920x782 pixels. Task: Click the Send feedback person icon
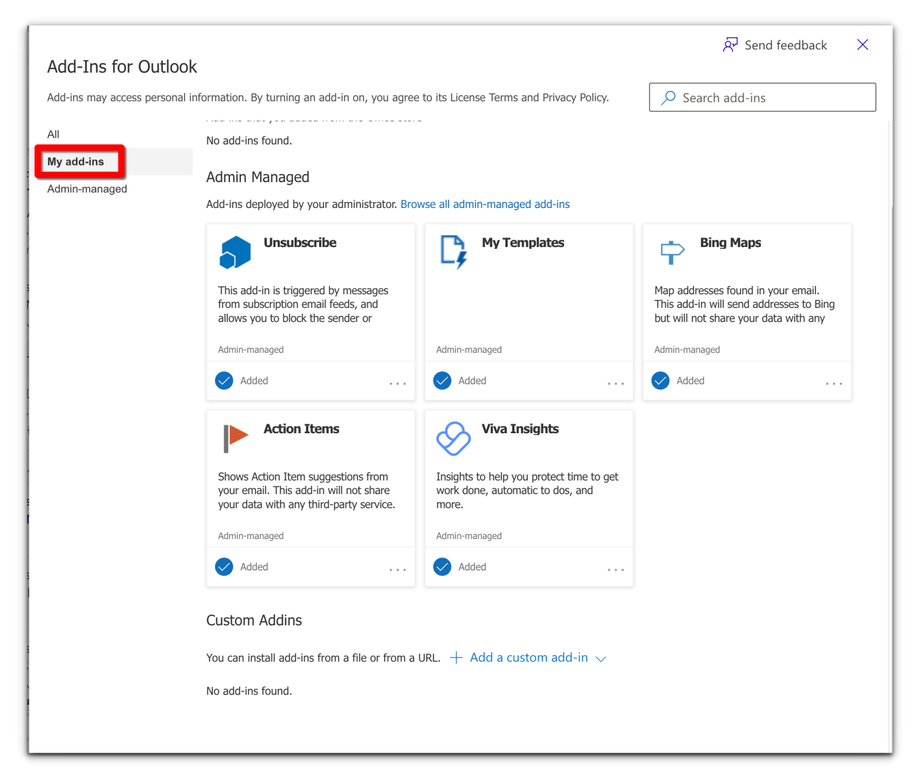pos(731,45)
